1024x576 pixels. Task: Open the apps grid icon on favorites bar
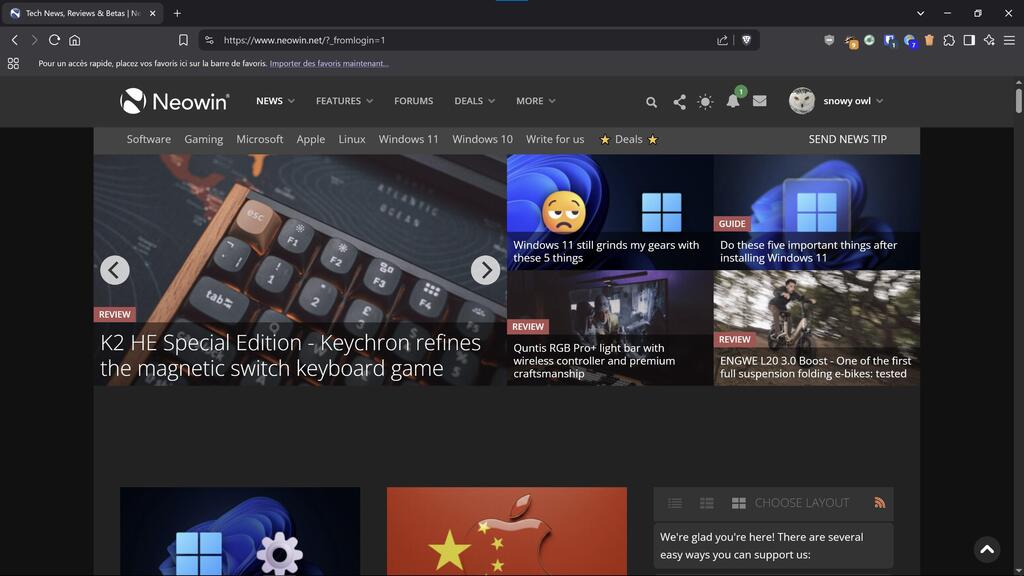coord(13,63)
